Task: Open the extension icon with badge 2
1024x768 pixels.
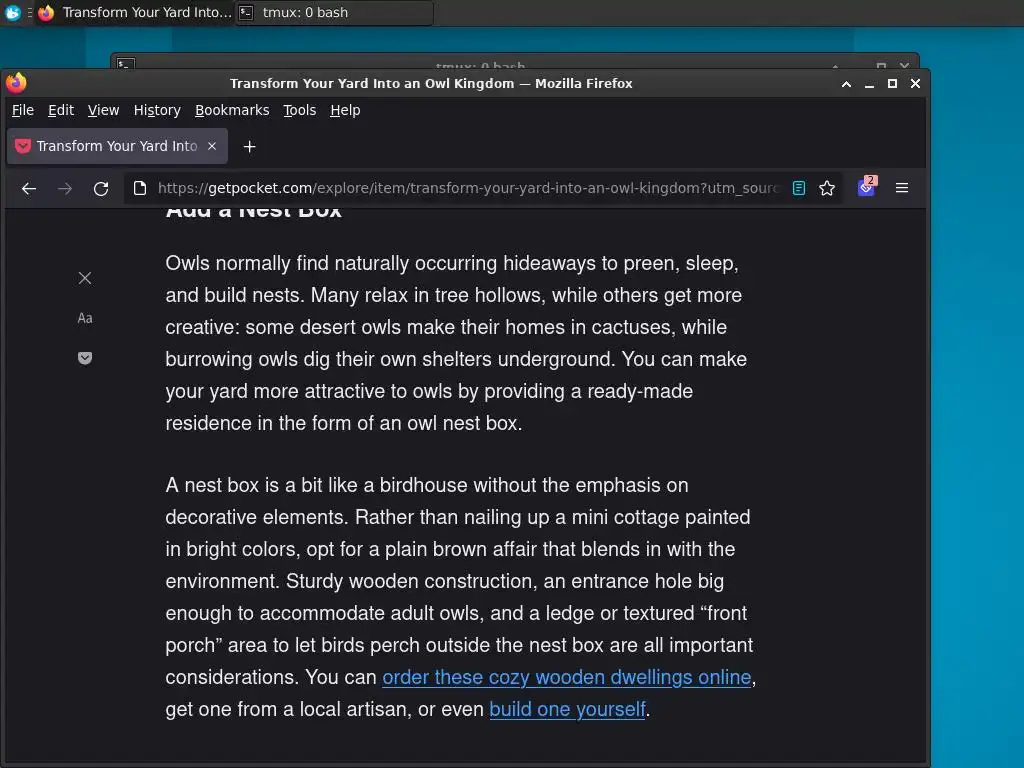Action: (867, 187)
